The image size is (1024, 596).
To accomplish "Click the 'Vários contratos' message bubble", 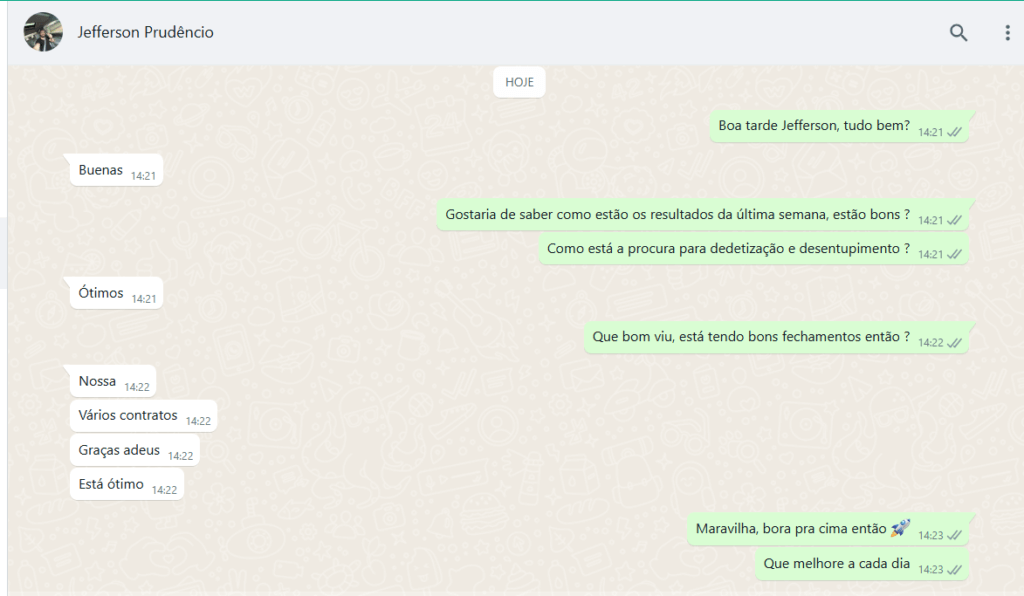I will [128, 416].
